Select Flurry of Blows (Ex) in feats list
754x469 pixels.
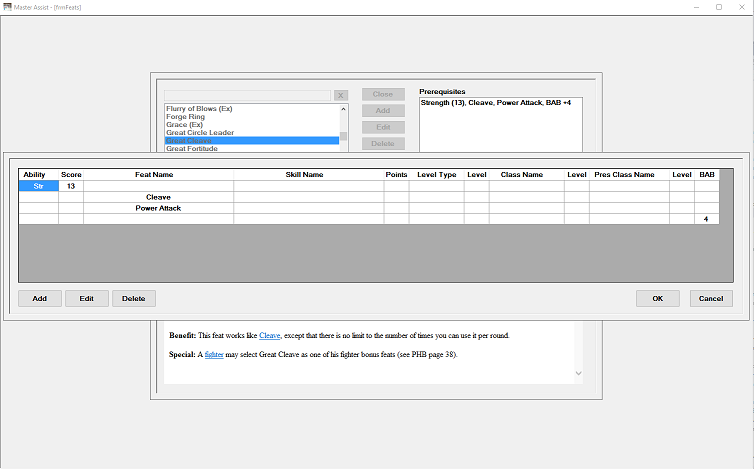coord(251,109)
